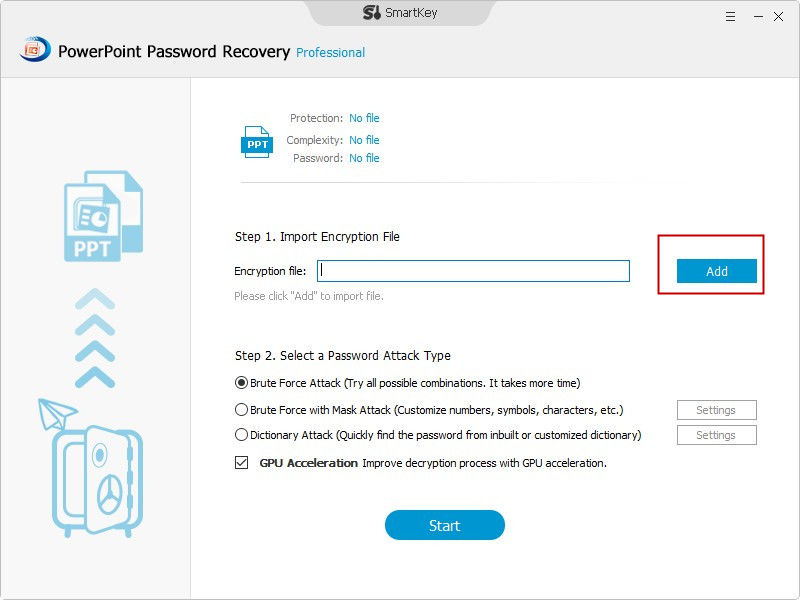800x600 pixels.
Task: Disable the GPU Acceleration checkbox
Action: pyautogui.click(x=241, y=463)
